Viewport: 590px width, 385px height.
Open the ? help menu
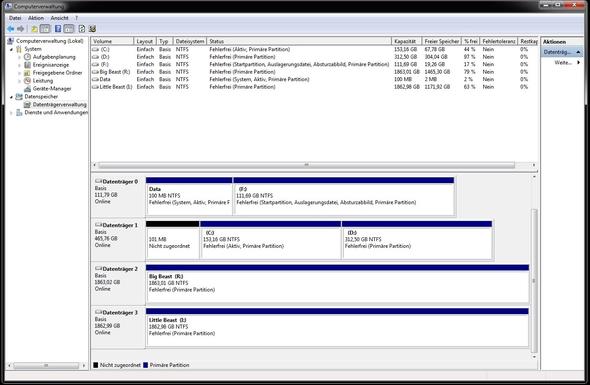76,18
